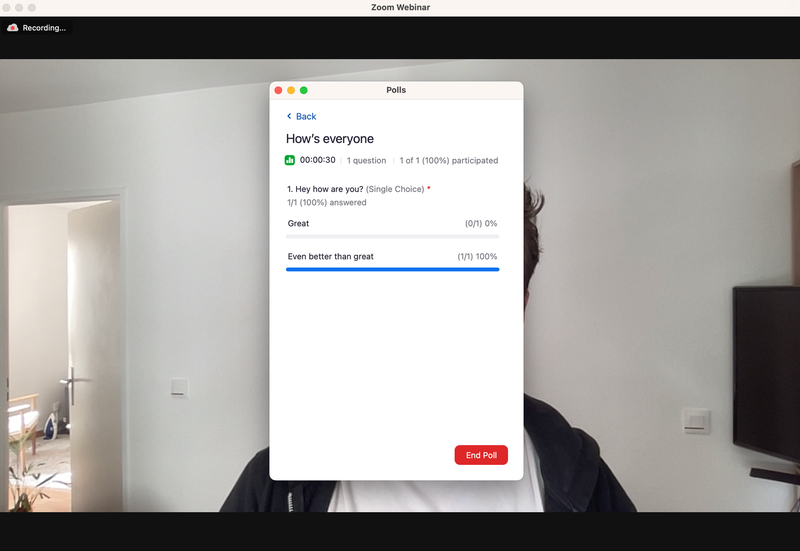This screenshot has height=551, width=800.
Task: Click the empty Great result bar
Action: tap(392, 236)
